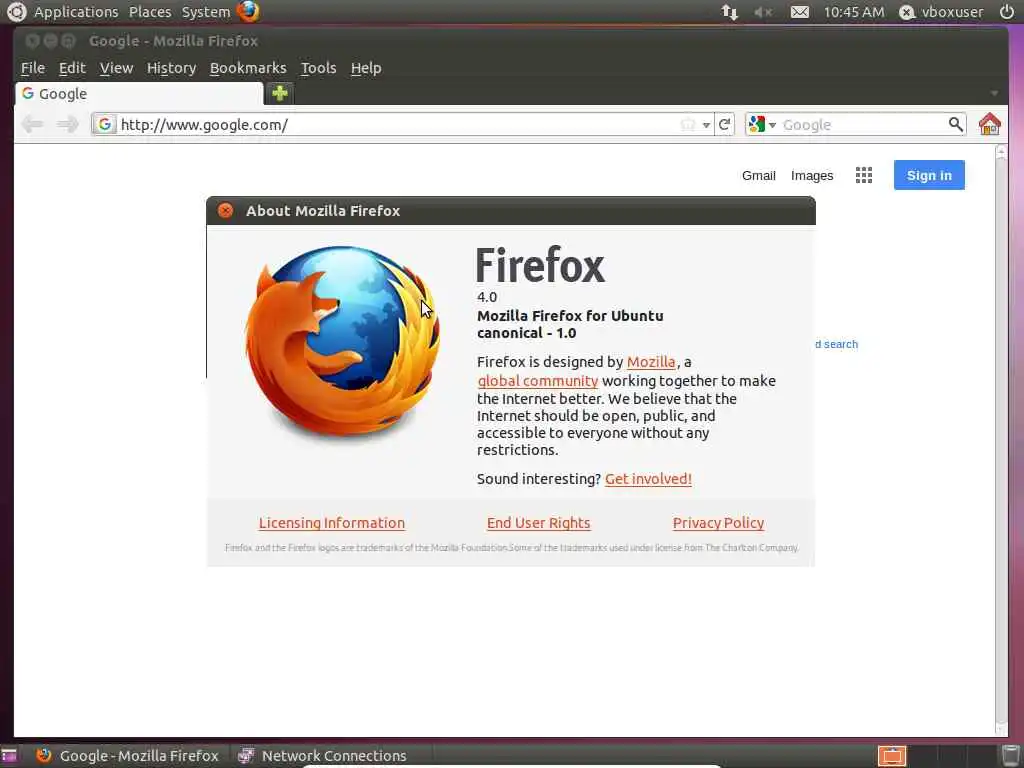Switch to Google - Mozilla Firefox taskbar button
1024x768 pixels.
pyautogui.click(x=128, y=756)
